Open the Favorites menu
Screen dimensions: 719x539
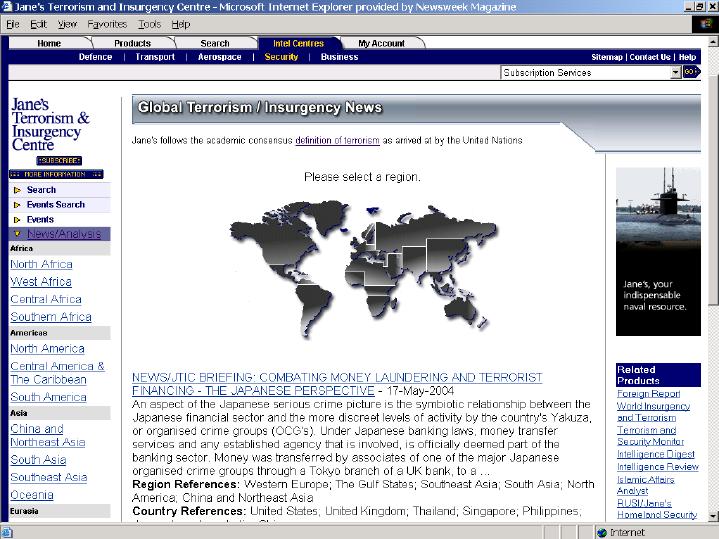(x=107, y=24)
